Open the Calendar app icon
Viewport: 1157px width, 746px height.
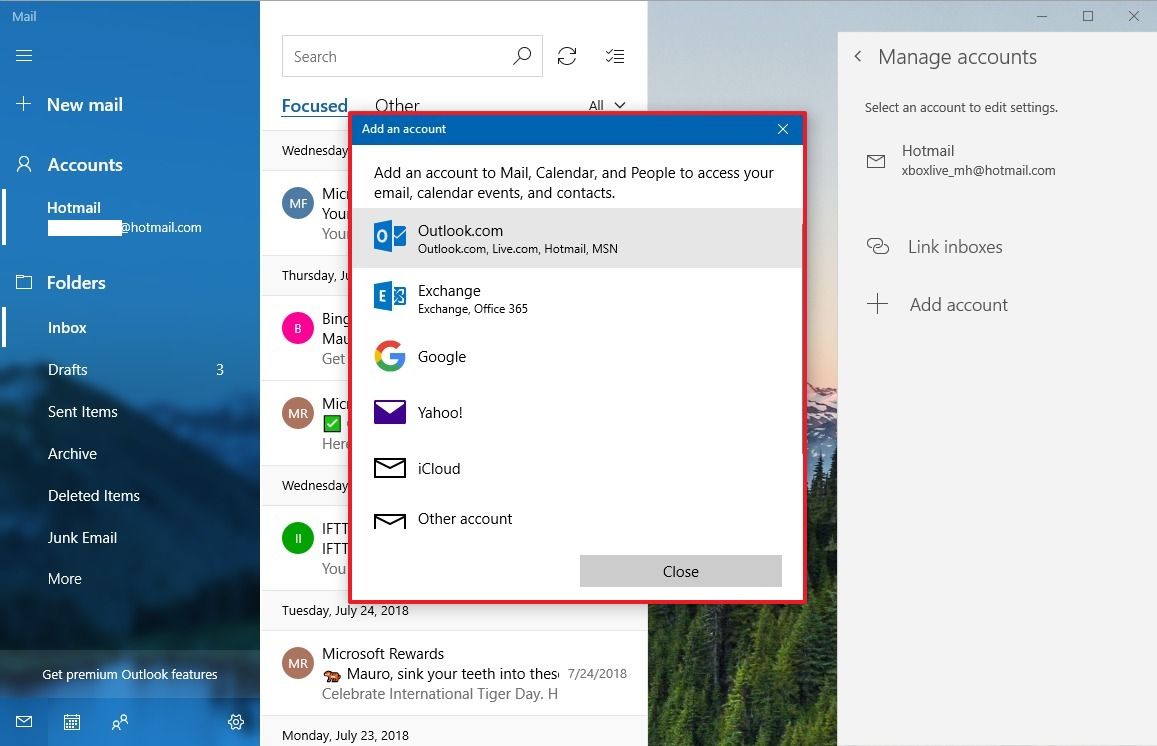click(x=71, y=721)
